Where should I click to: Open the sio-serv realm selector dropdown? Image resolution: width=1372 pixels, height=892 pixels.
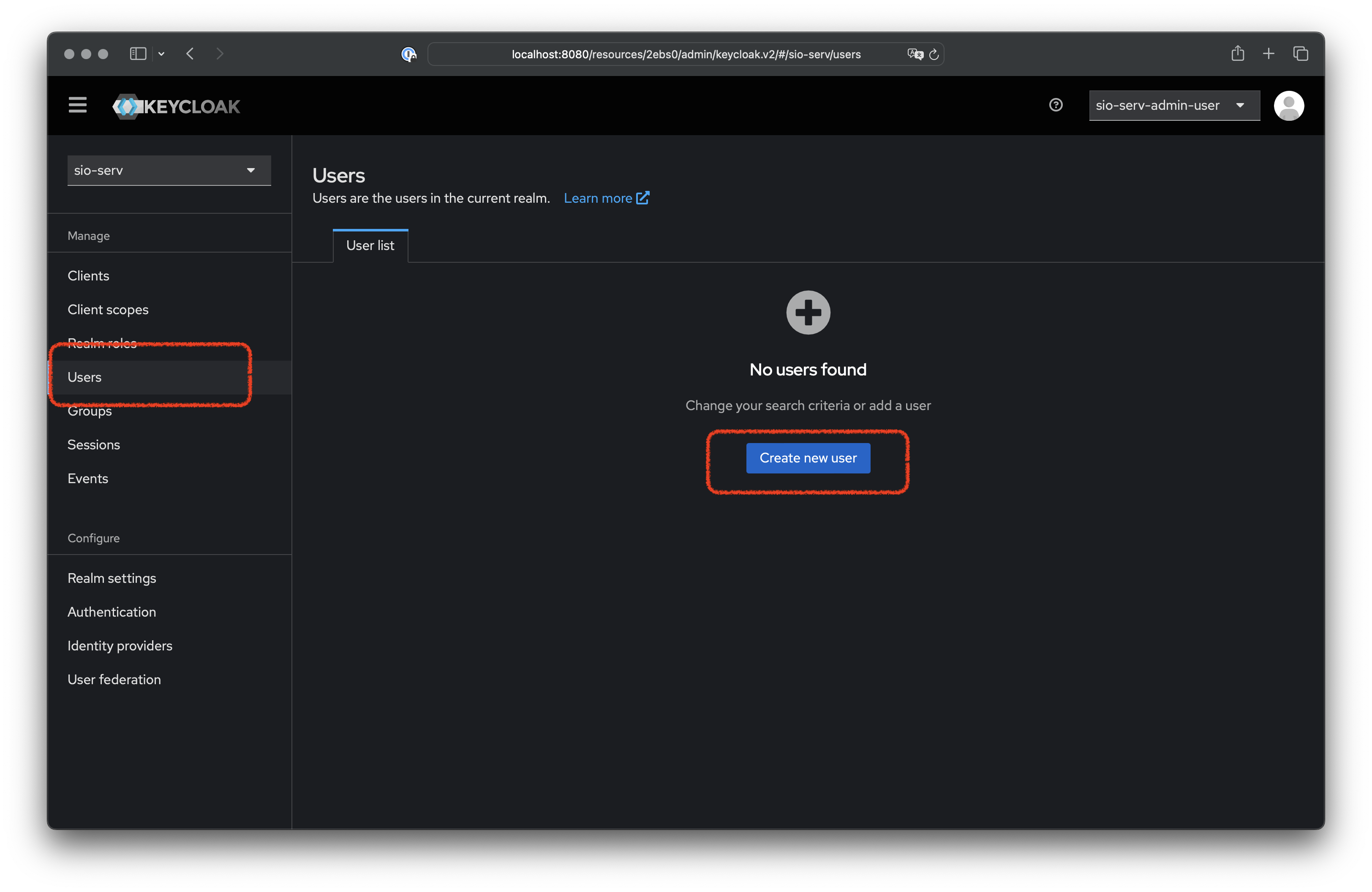[x=169, y=170]
